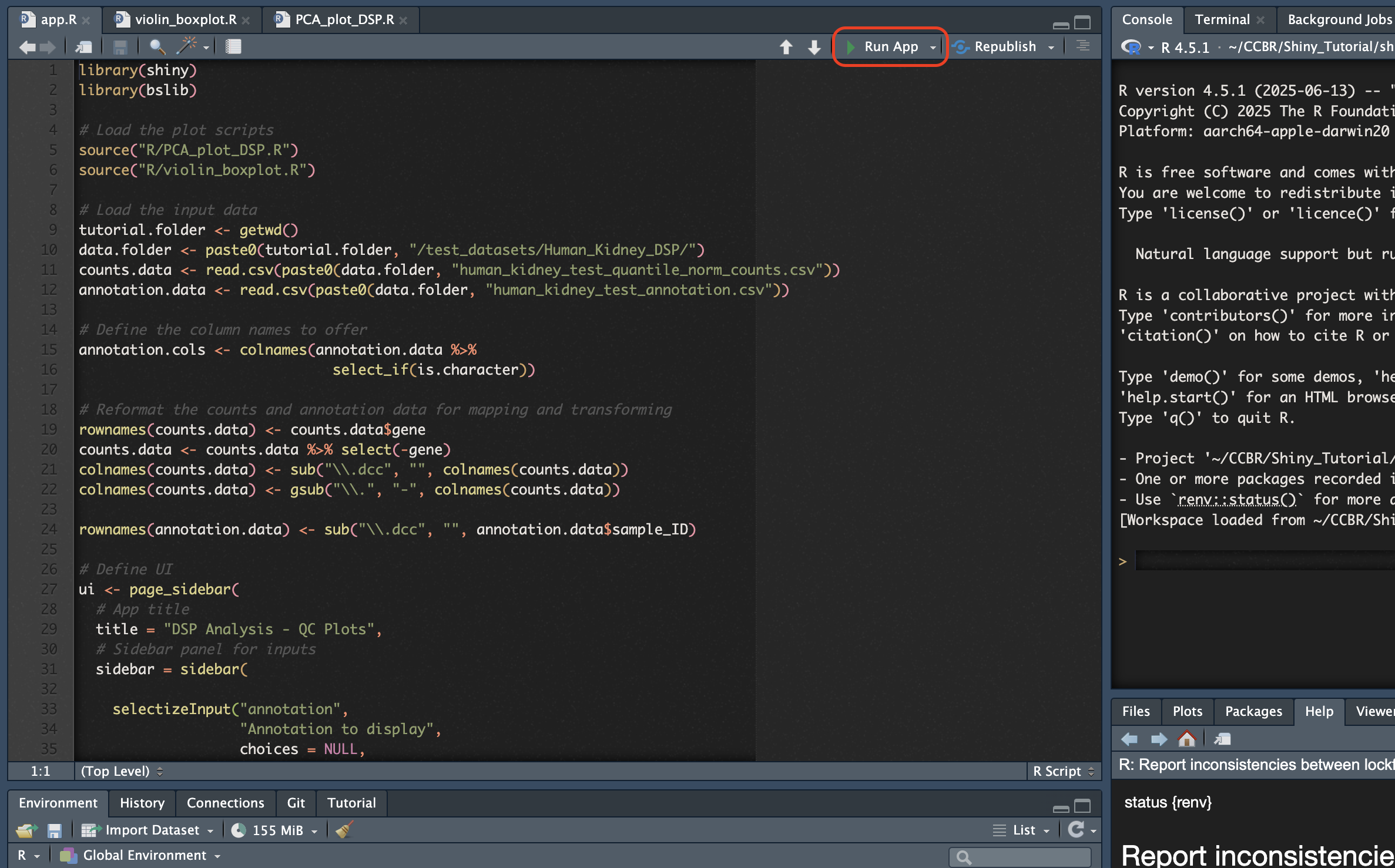The image size is (1395, 868).
Task: Toggle the document outline icon
Action: click(1083, 46)
